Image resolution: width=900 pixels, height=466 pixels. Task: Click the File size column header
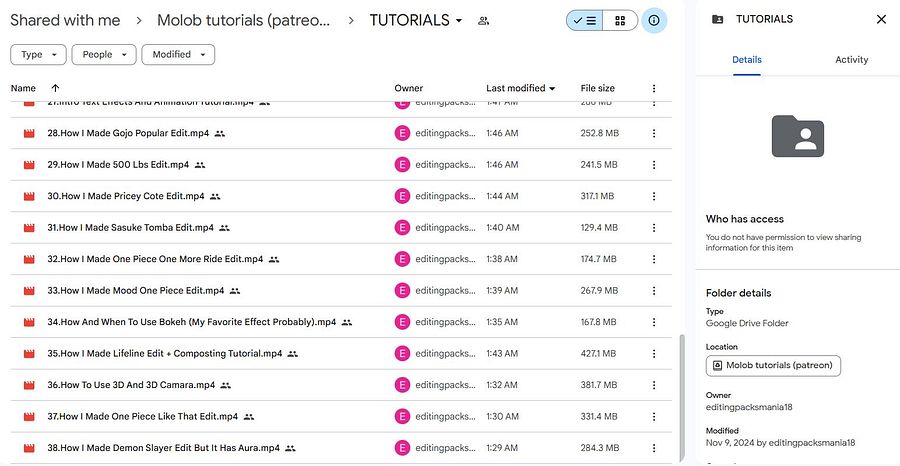tap(598, 88)
